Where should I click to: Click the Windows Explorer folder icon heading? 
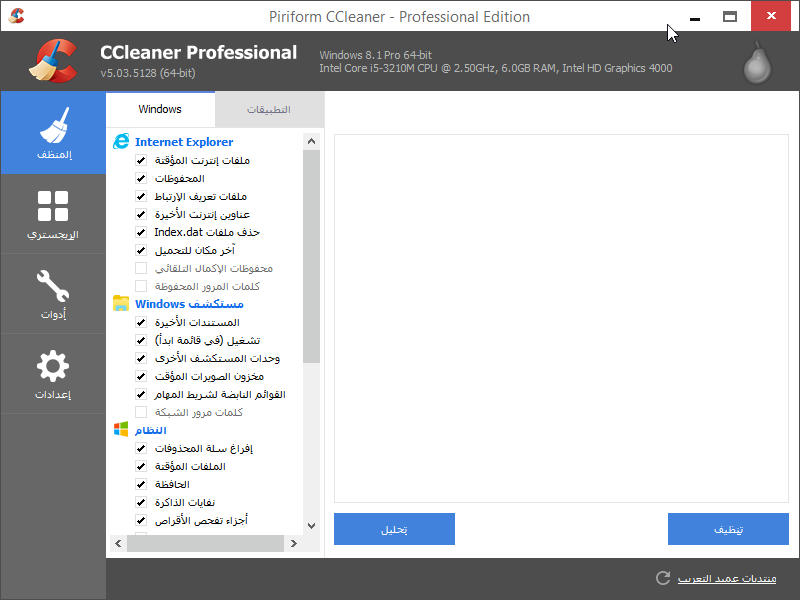[123, 304]
